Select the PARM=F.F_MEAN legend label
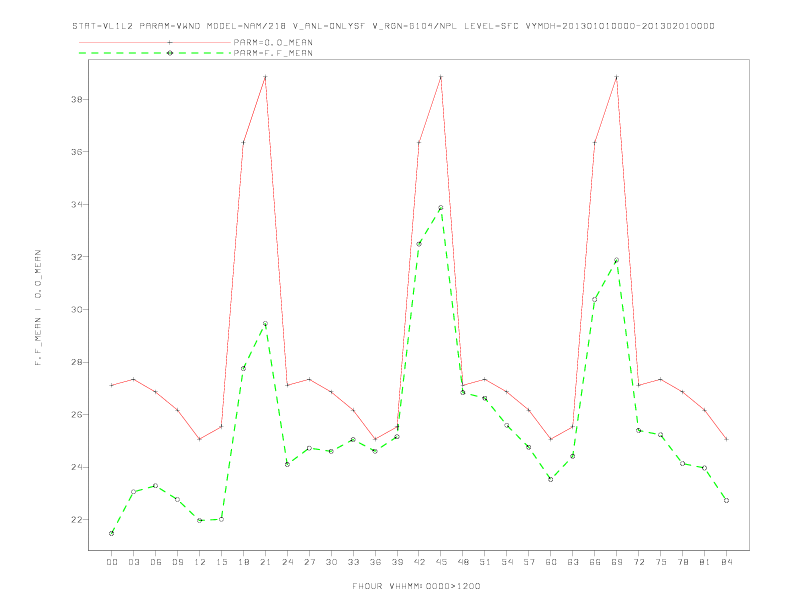This screenshot has height=612, width=792. [x=273, y=53]
